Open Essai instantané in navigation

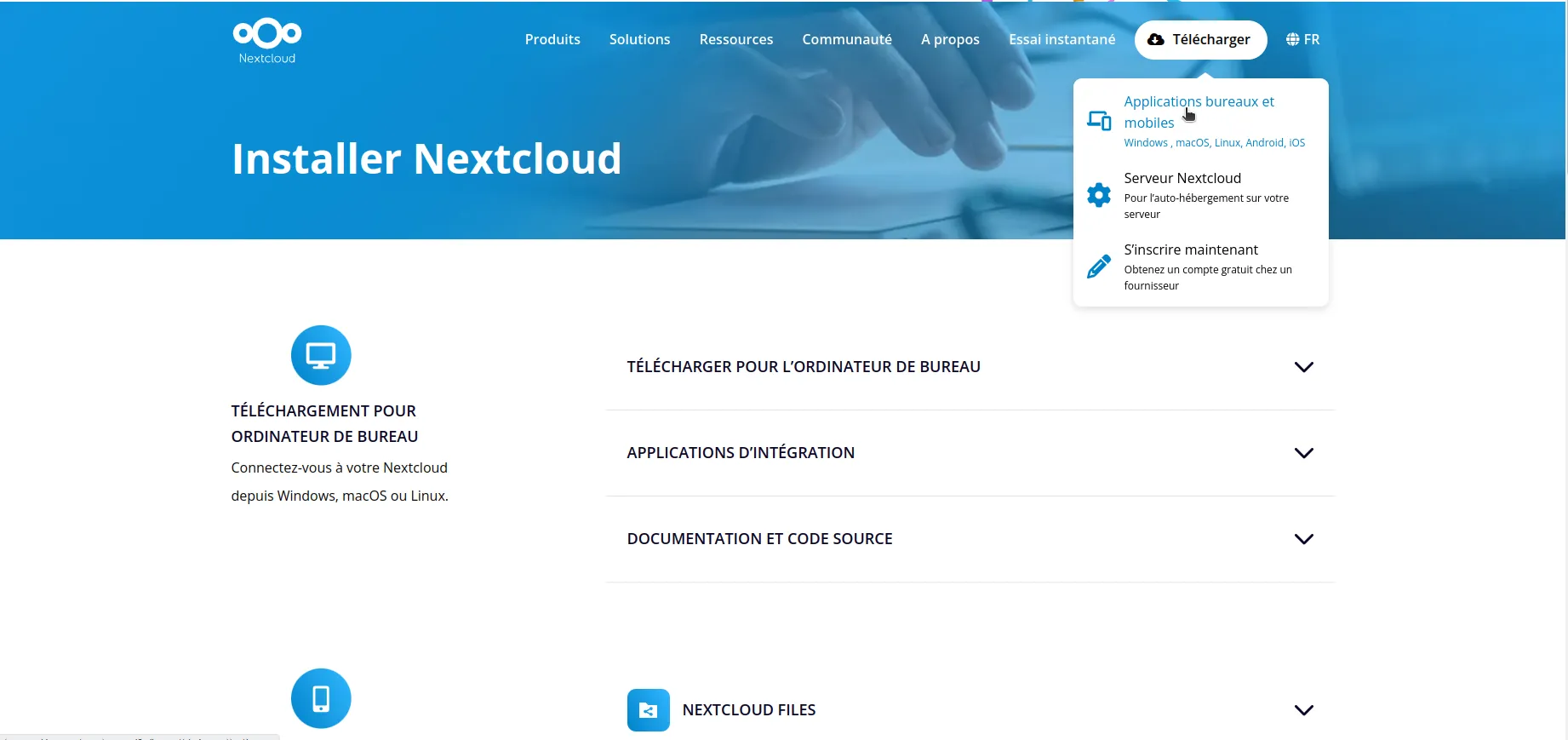[1062, 39]
